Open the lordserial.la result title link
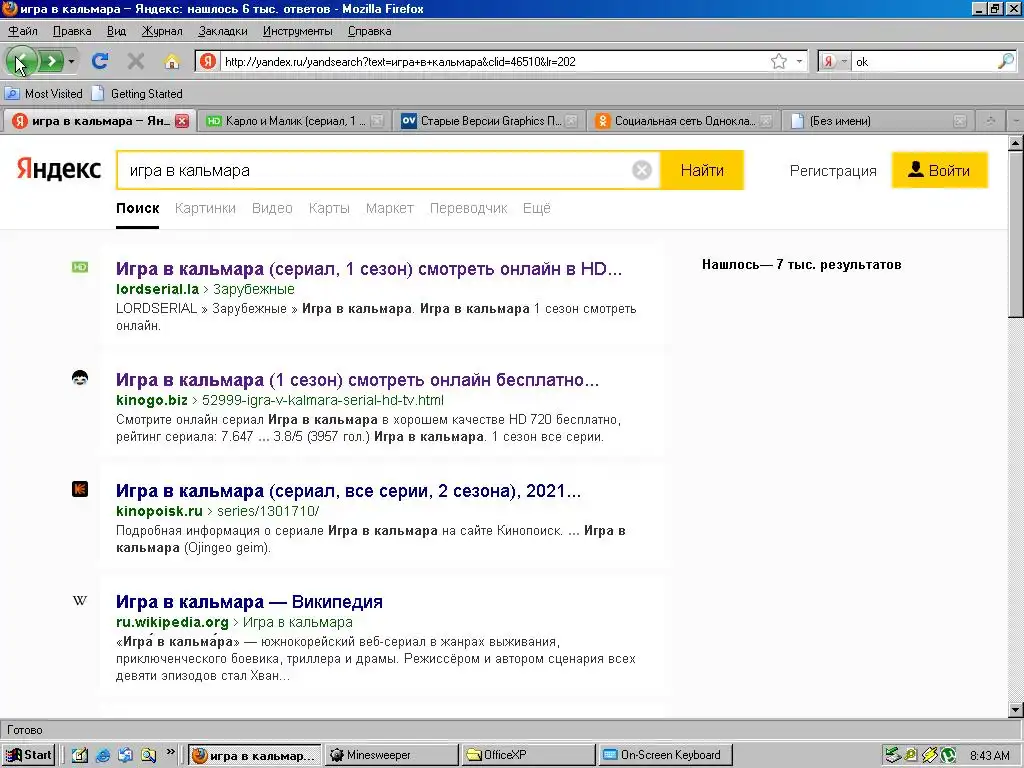Image resolution: width=1024 pixels, height=768 pixels. click(x=369, y=268)
